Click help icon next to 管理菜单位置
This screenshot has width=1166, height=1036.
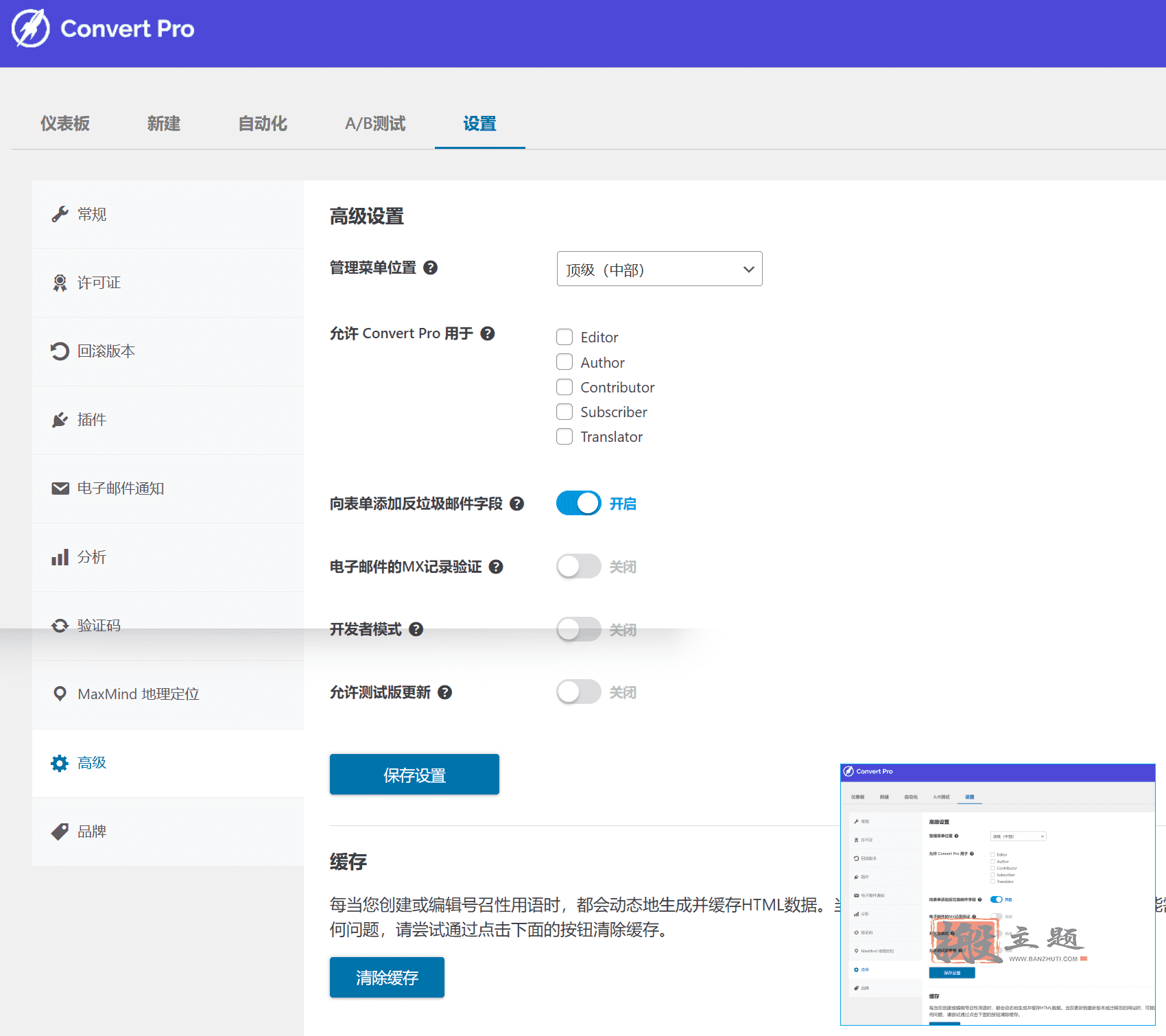click(x=430, y=268)
